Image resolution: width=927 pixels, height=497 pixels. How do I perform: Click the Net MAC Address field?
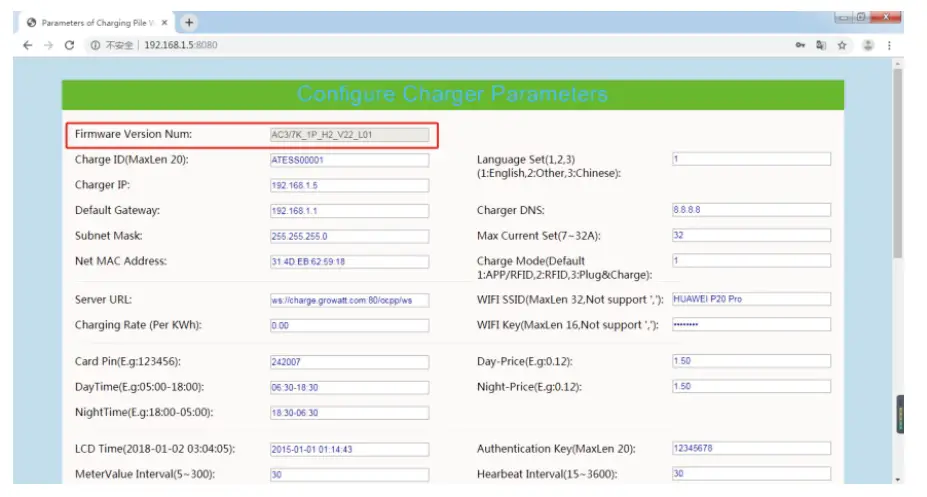click(x=349, y=262)
